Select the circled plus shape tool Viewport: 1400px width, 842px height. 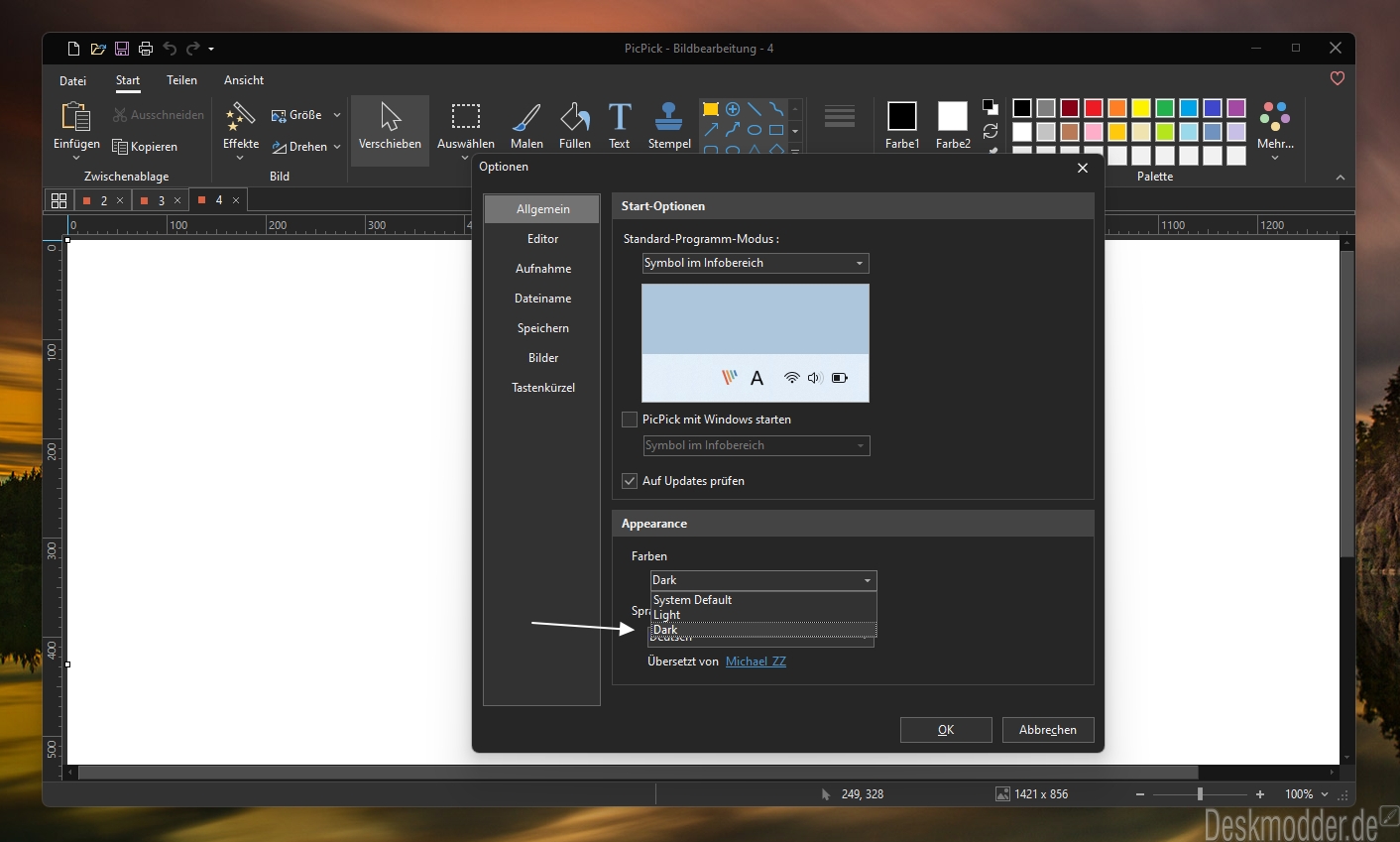(733, 109)
